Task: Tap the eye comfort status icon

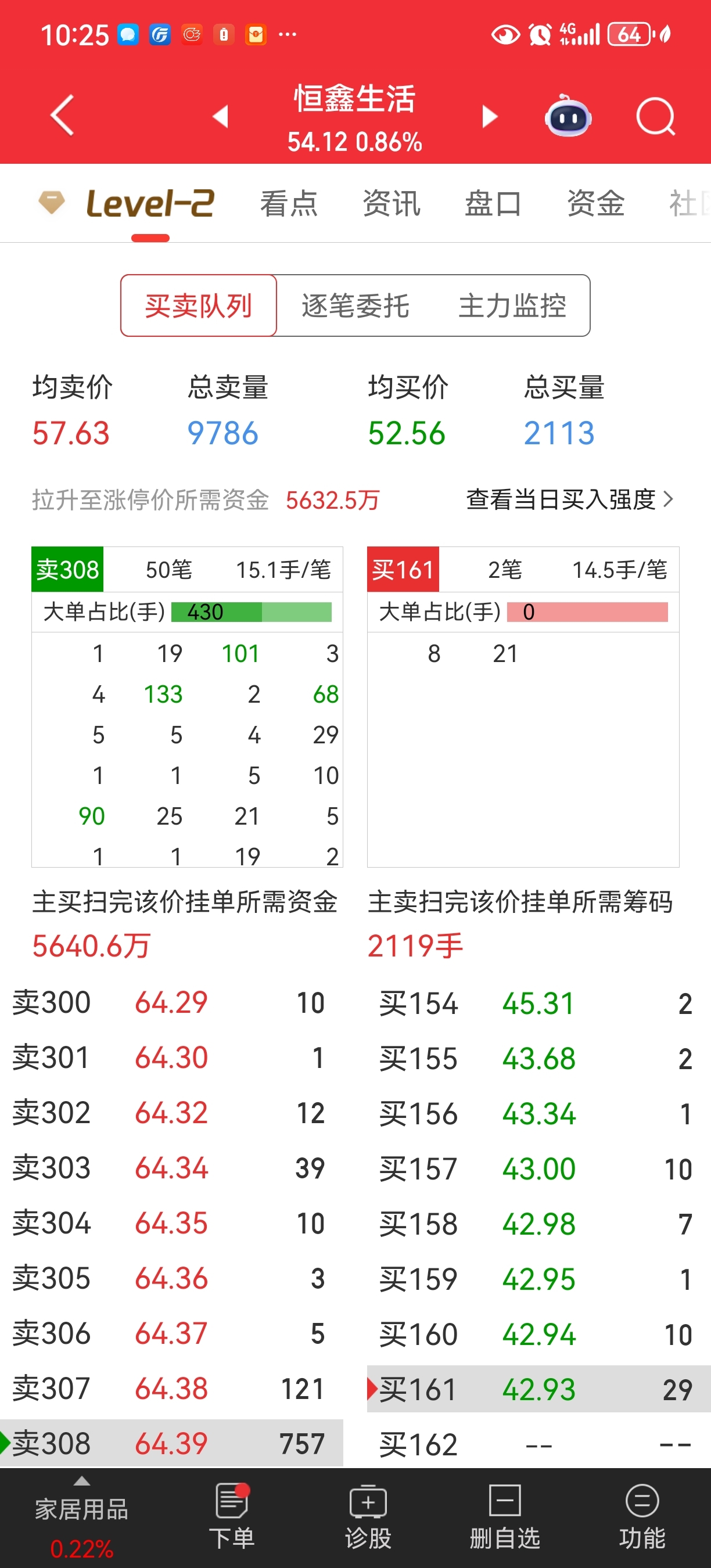Action: pos(505,35)
